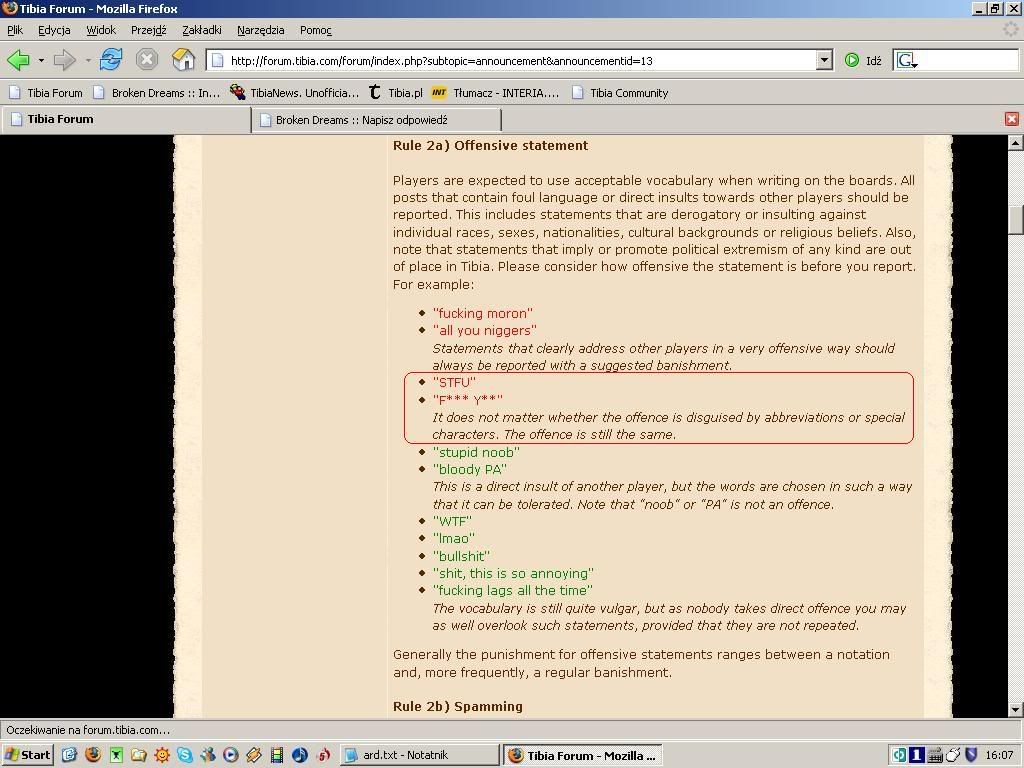This screenshot has height=768, width=1024.
Task: Open the Forward button history dropdown arrow
Action: [x=88, y=61]
